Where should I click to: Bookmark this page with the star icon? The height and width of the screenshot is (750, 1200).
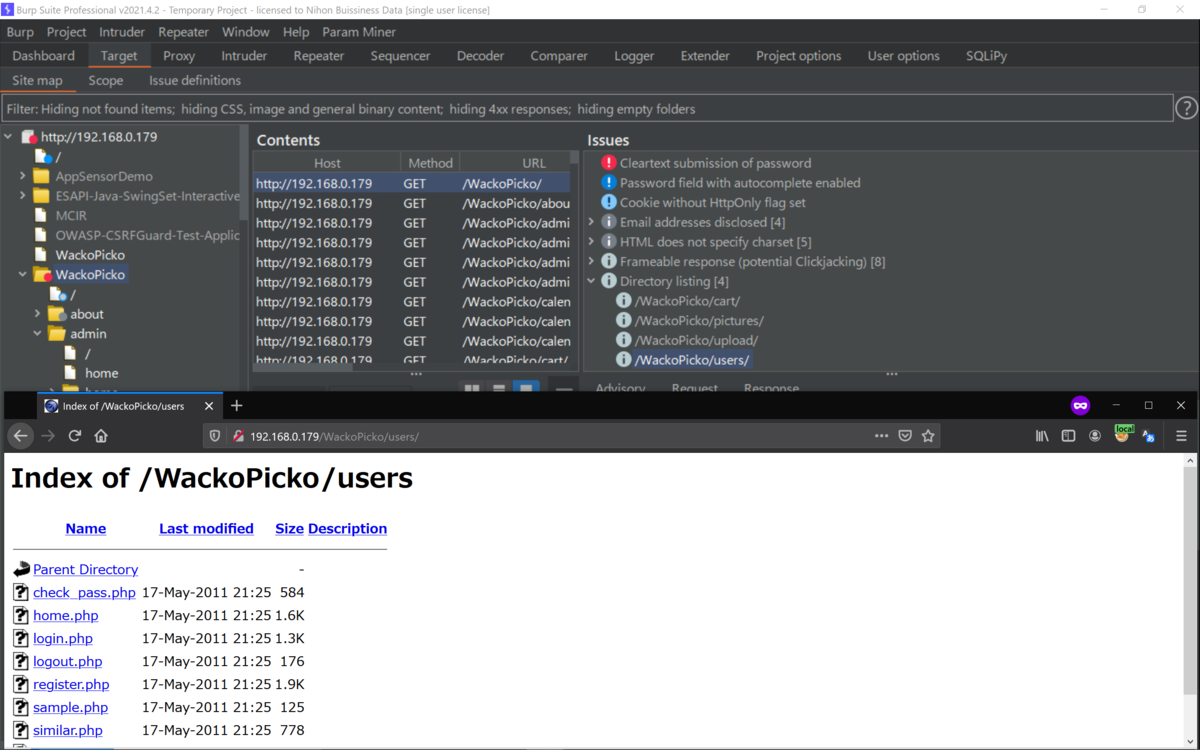click(x=928, y=436)
